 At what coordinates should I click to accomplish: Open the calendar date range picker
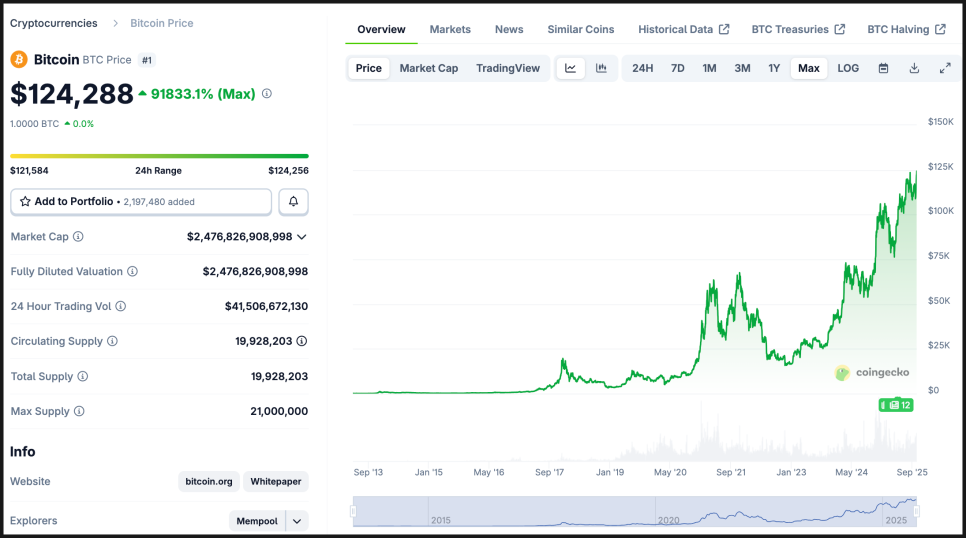[883, 68]
